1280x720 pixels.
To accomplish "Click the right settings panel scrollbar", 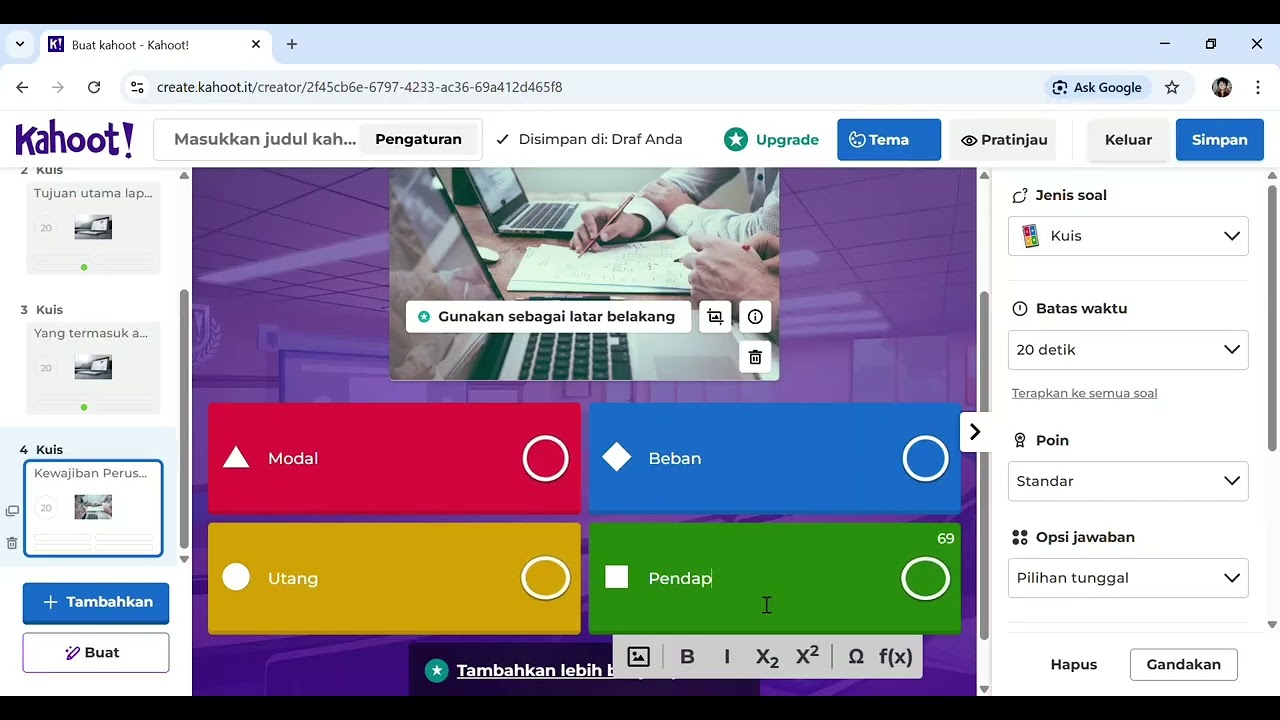I will (1272, 317).
